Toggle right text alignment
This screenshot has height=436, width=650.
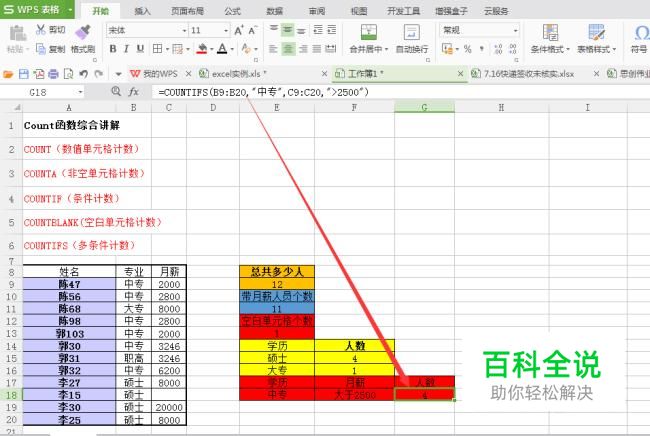coord(303,49)
